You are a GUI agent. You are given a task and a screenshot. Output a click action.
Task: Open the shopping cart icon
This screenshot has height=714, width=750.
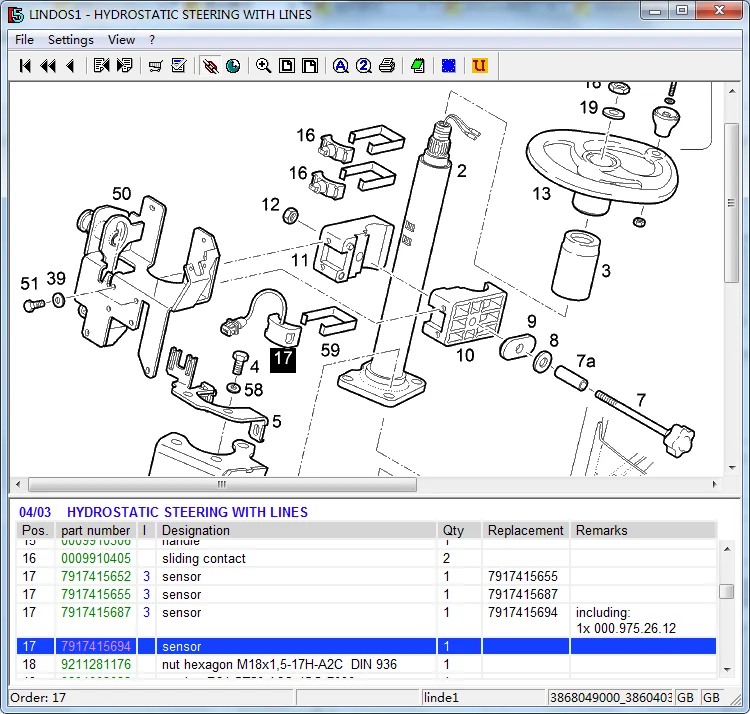click(155, 66)
